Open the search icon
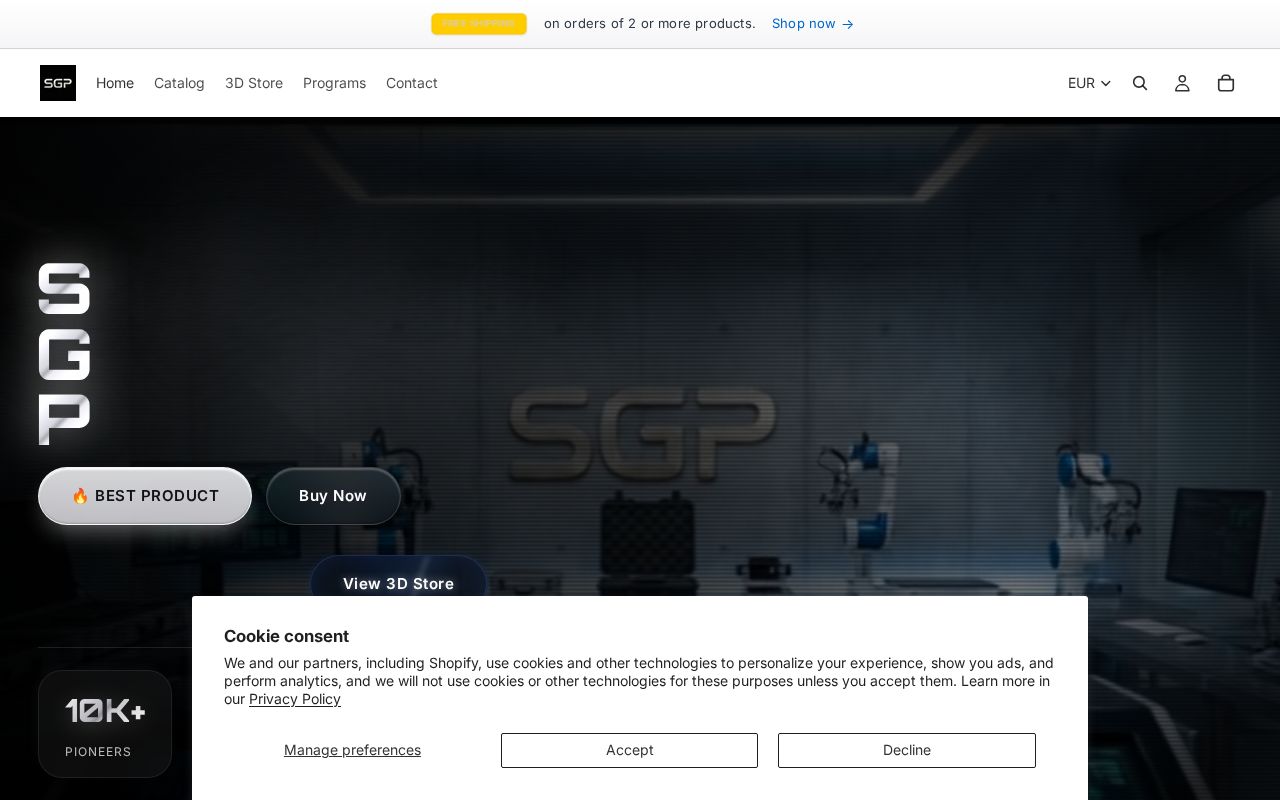Viewport: 1280px width, 800px height. pyautogui.click(x=1140, y=83)
